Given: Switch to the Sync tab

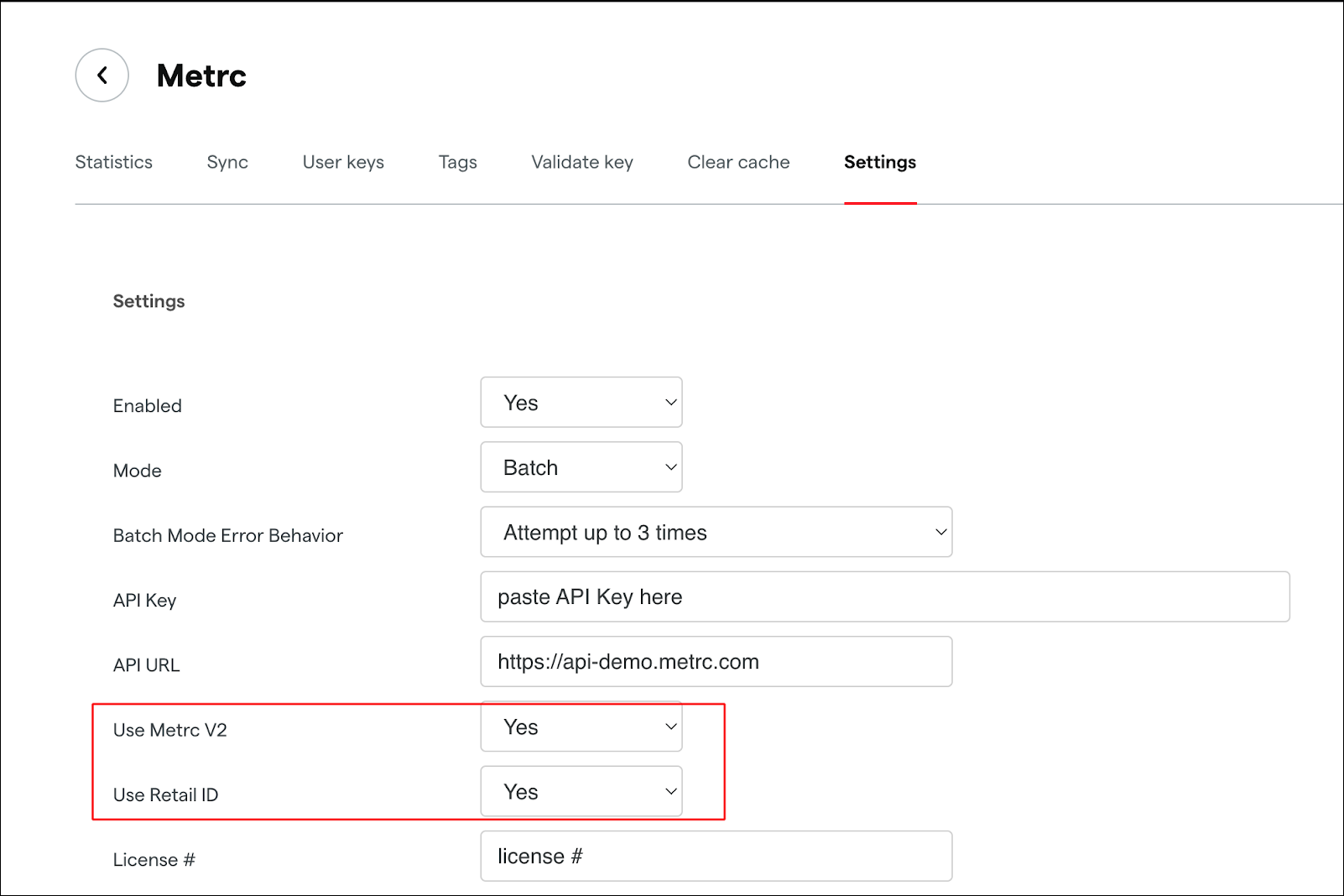Looking at the screenshot, I should pos(227,163).
